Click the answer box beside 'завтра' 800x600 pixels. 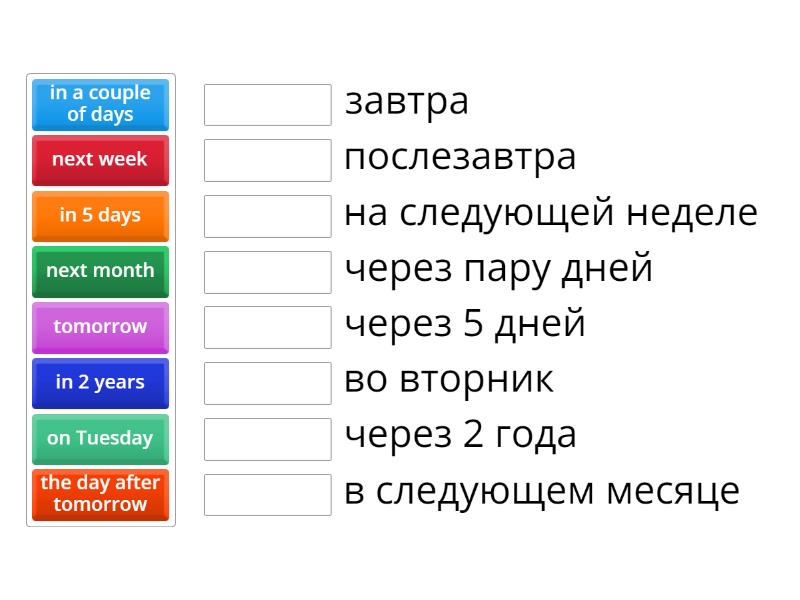(x=267, y=104)
